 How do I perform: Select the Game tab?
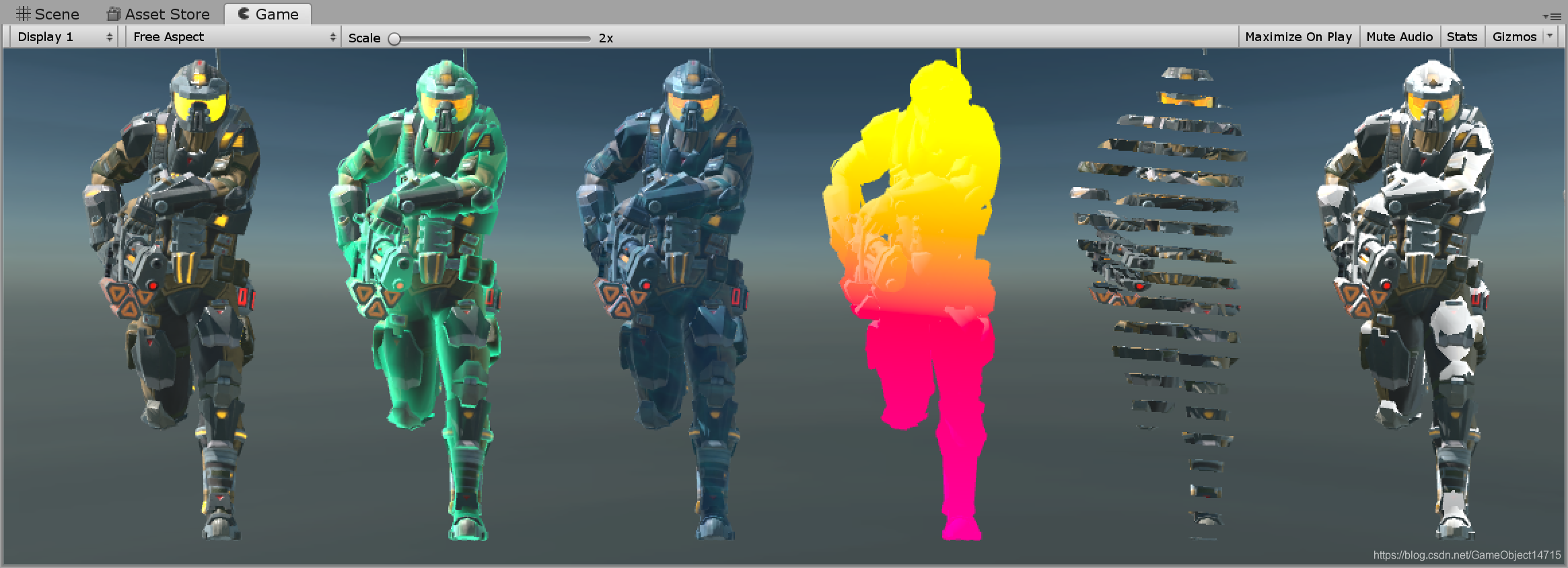pyautogui.click(x=268, y=13)
